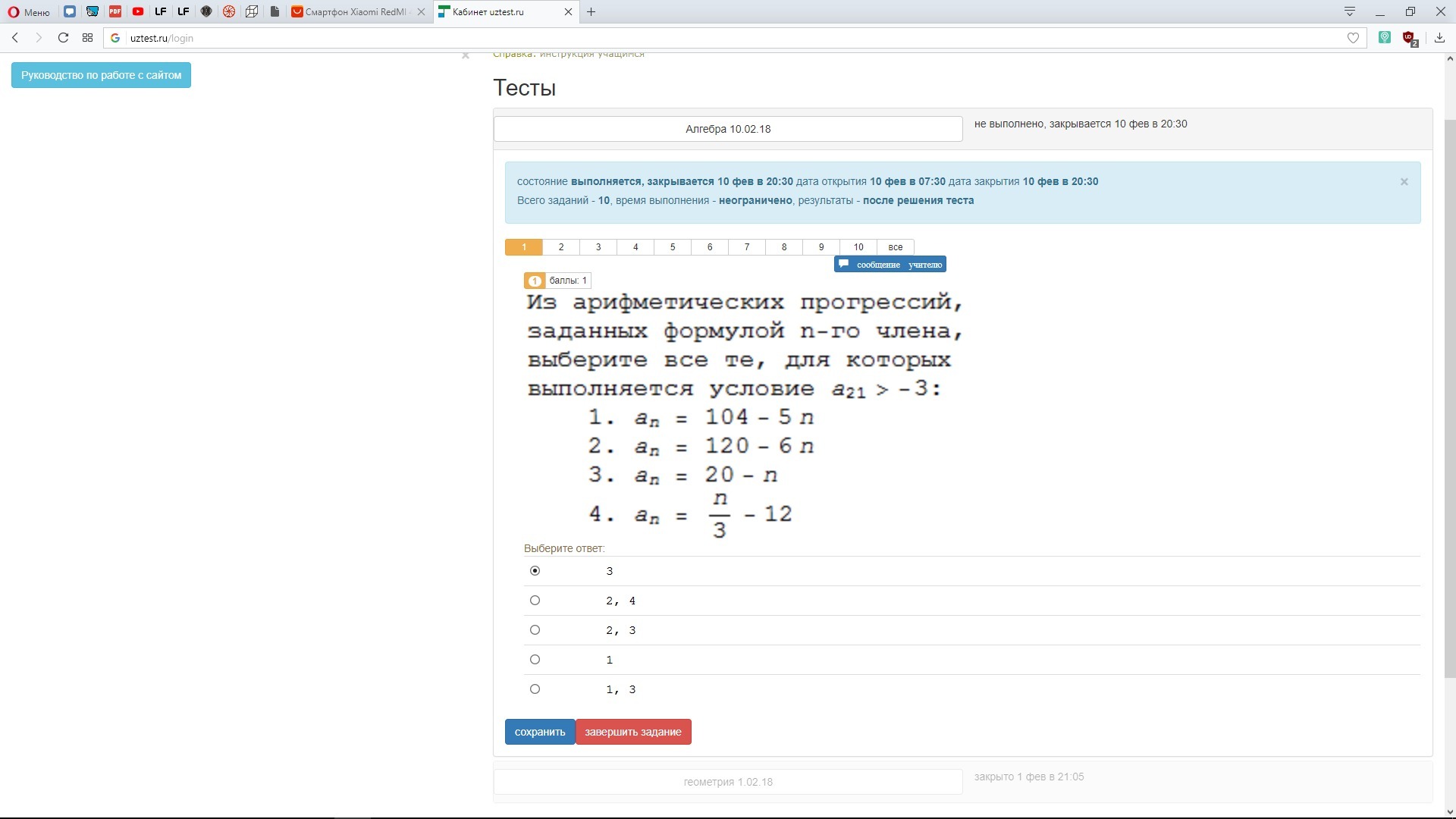Screen dimensions: 1456x819
Task: Switch to the все questions tab
Action: point(896,247)
